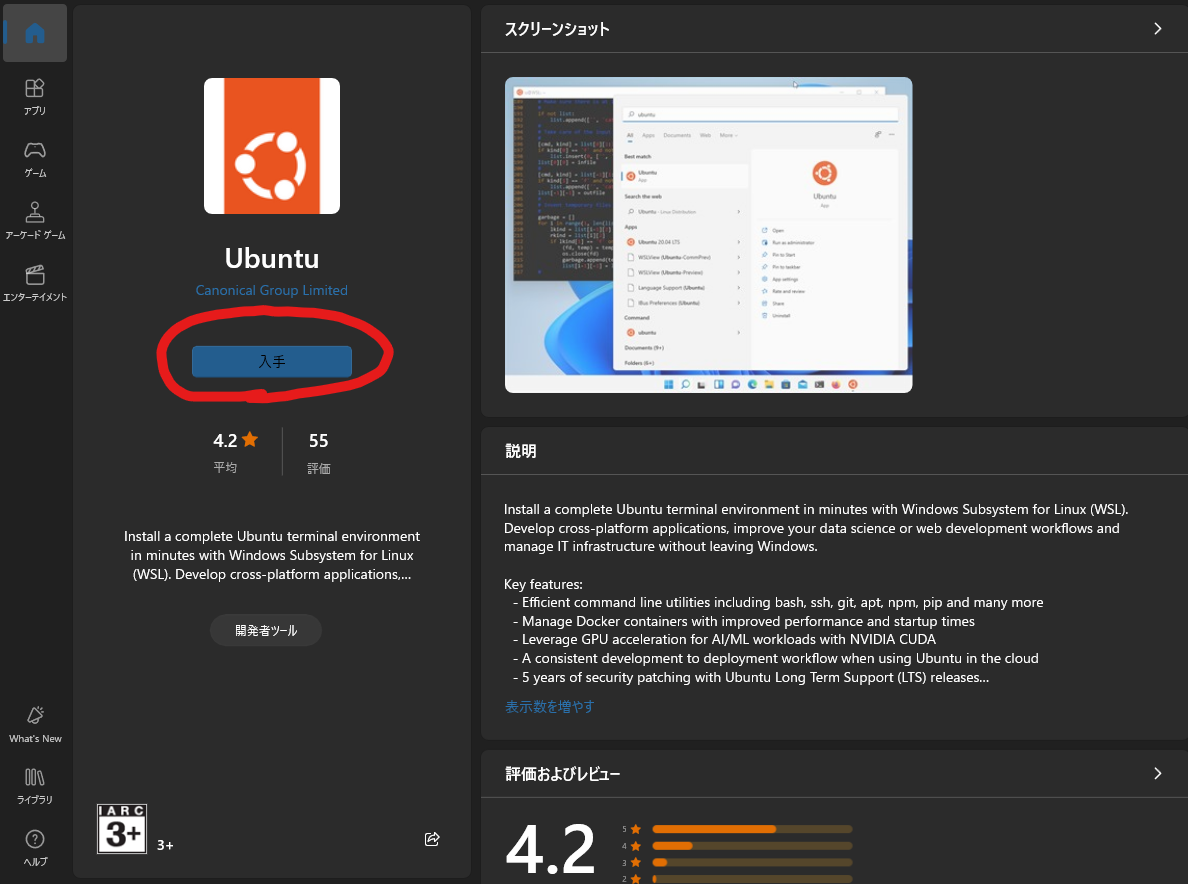Open the ゲーム (Games) section
Viewport: 1188px width, 884px height.
point(35,159)
